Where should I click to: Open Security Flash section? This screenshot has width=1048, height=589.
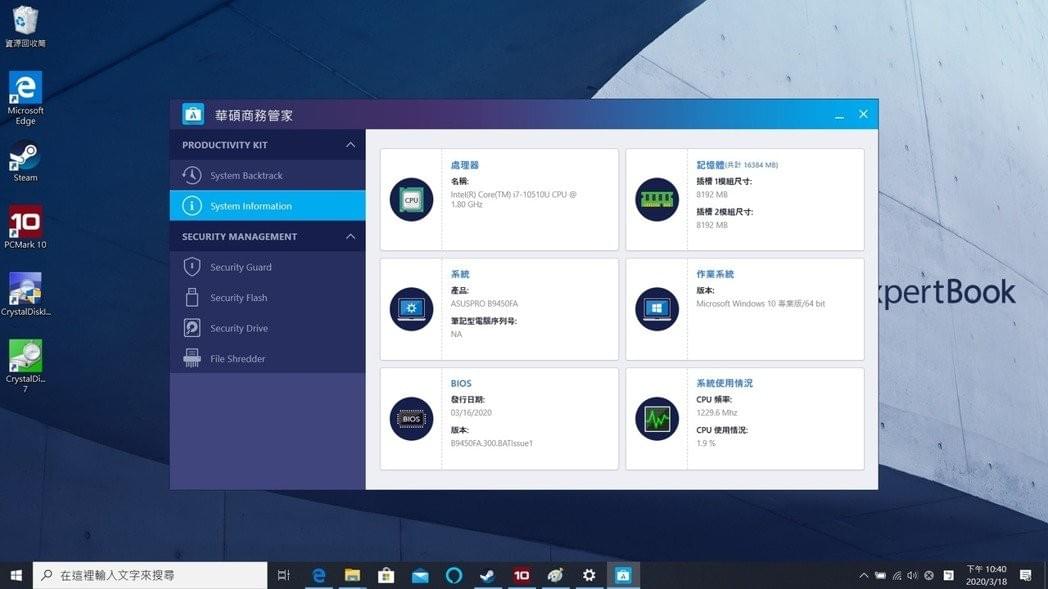267,298
